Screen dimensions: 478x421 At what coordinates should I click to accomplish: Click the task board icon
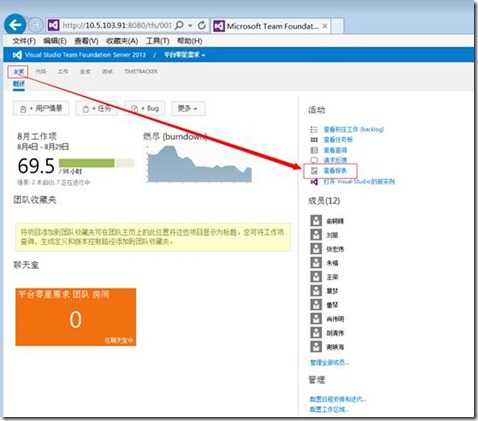coord(314,140)
